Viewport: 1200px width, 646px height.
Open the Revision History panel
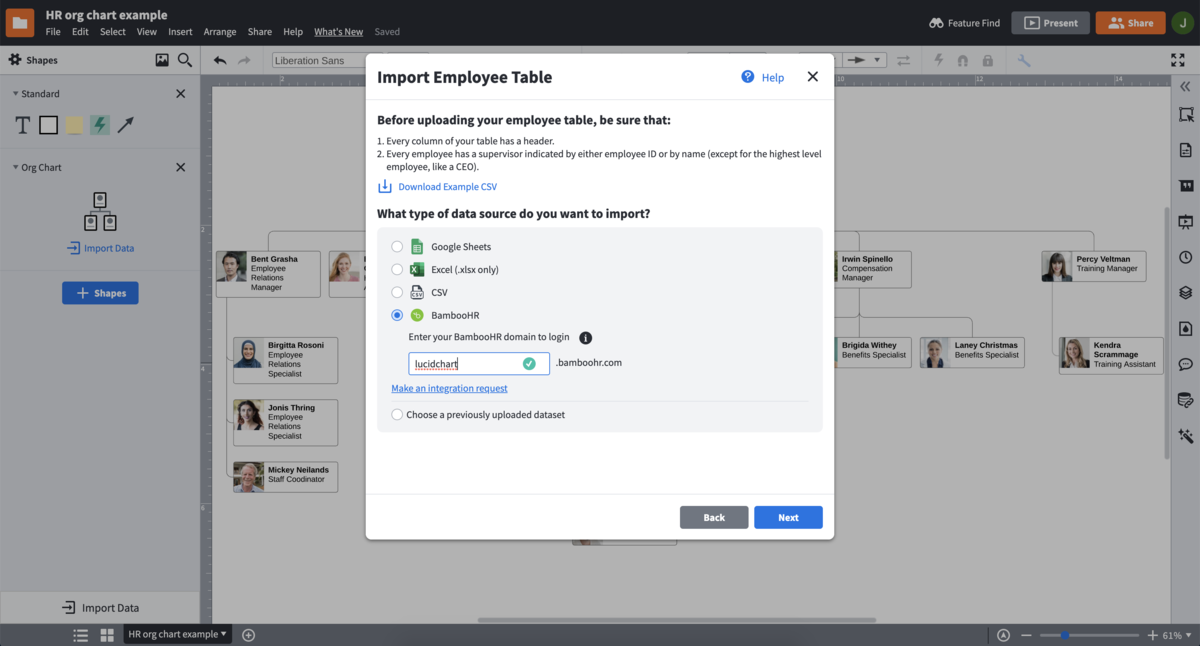1185,255
